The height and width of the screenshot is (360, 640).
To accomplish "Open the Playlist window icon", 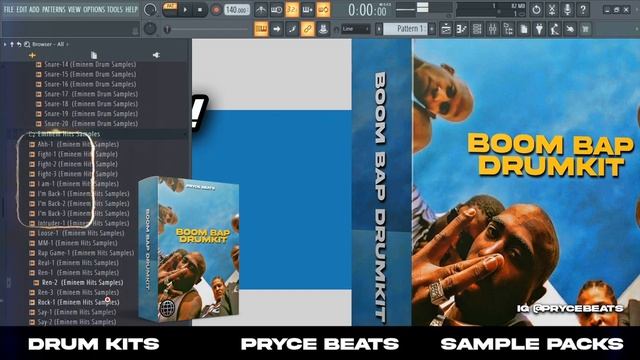I will (x=446, y=29).
